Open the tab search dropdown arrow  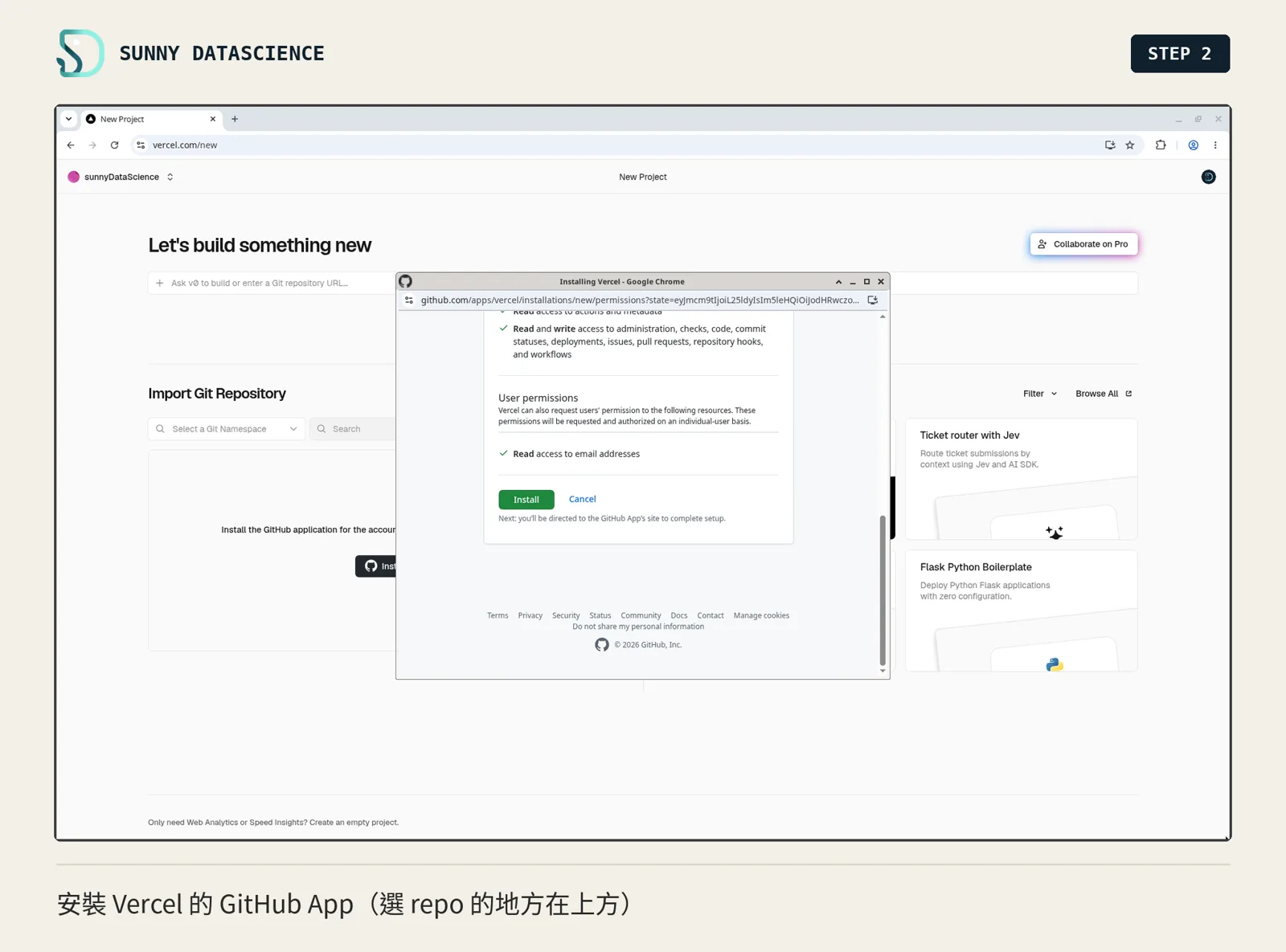pos(69,119)
